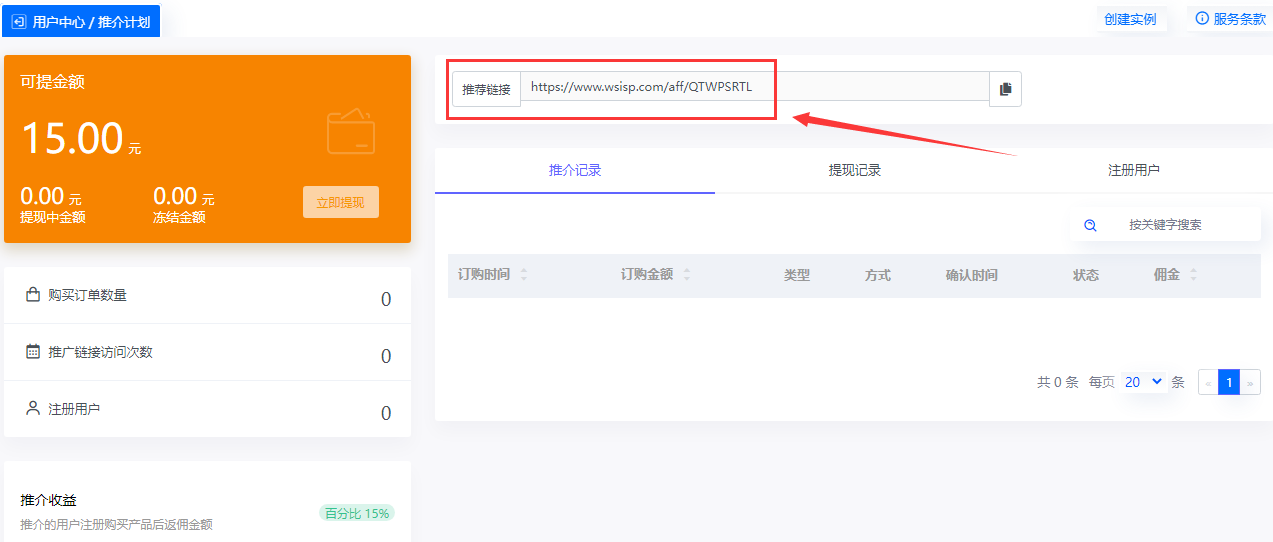Click the shopping bag order icon
This screenshot has width=1273, height=542.
coord(33,295)
